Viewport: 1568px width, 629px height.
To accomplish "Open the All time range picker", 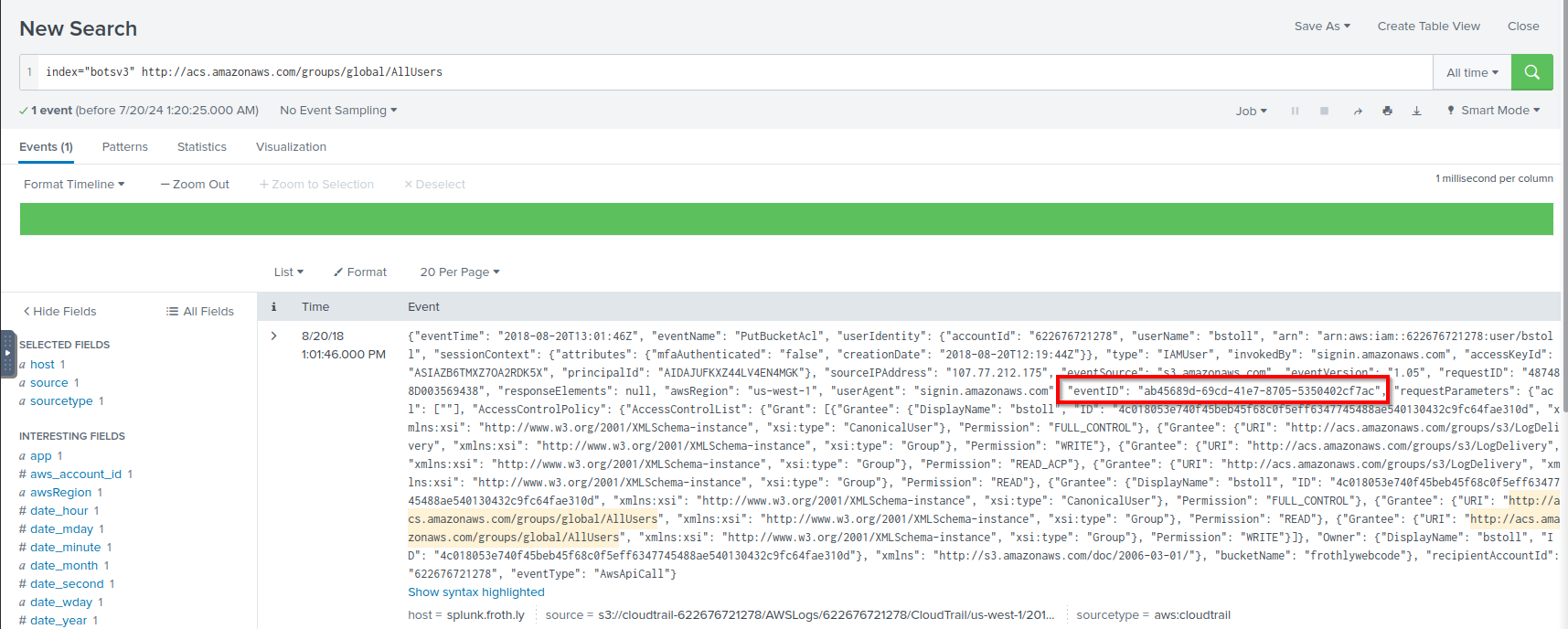I will coord(1472,73).
